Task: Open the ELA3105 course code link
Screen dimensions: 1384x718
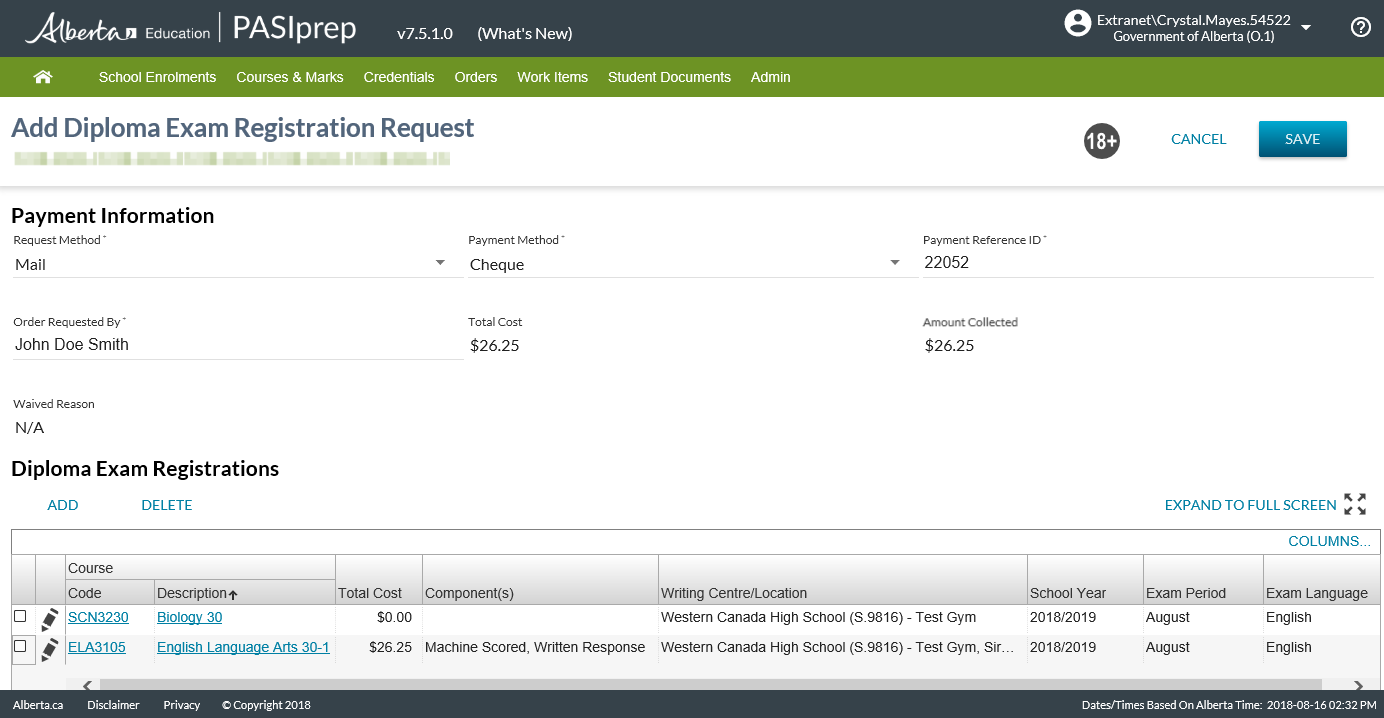Action: [97, 647]
